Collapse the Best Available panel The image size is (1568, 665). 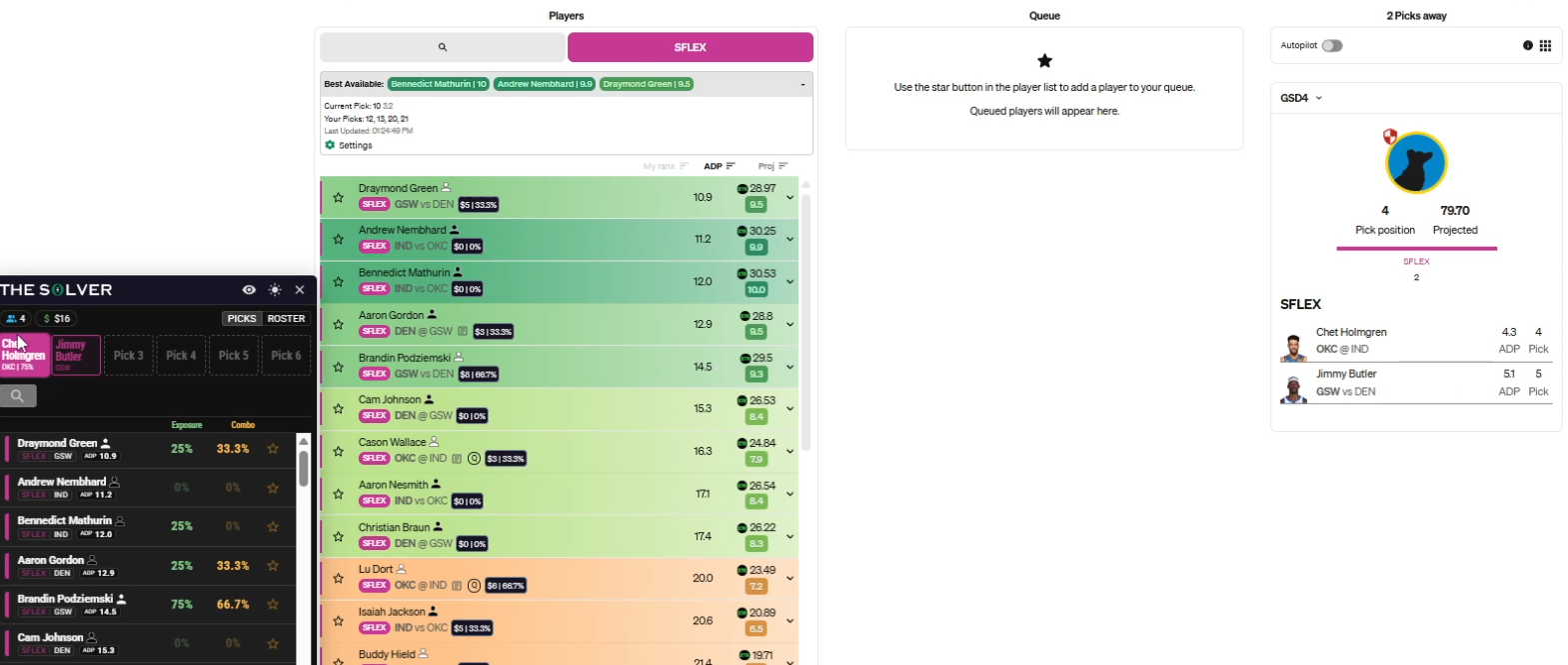tap(802, 85)
